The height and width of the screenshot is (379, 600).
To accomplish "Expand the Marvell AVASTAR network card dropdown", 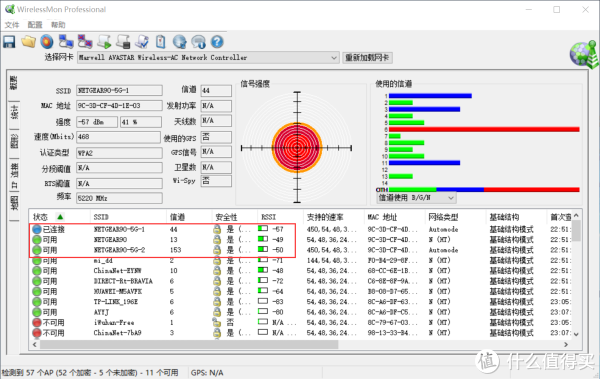I will click(x=334, y=58).
